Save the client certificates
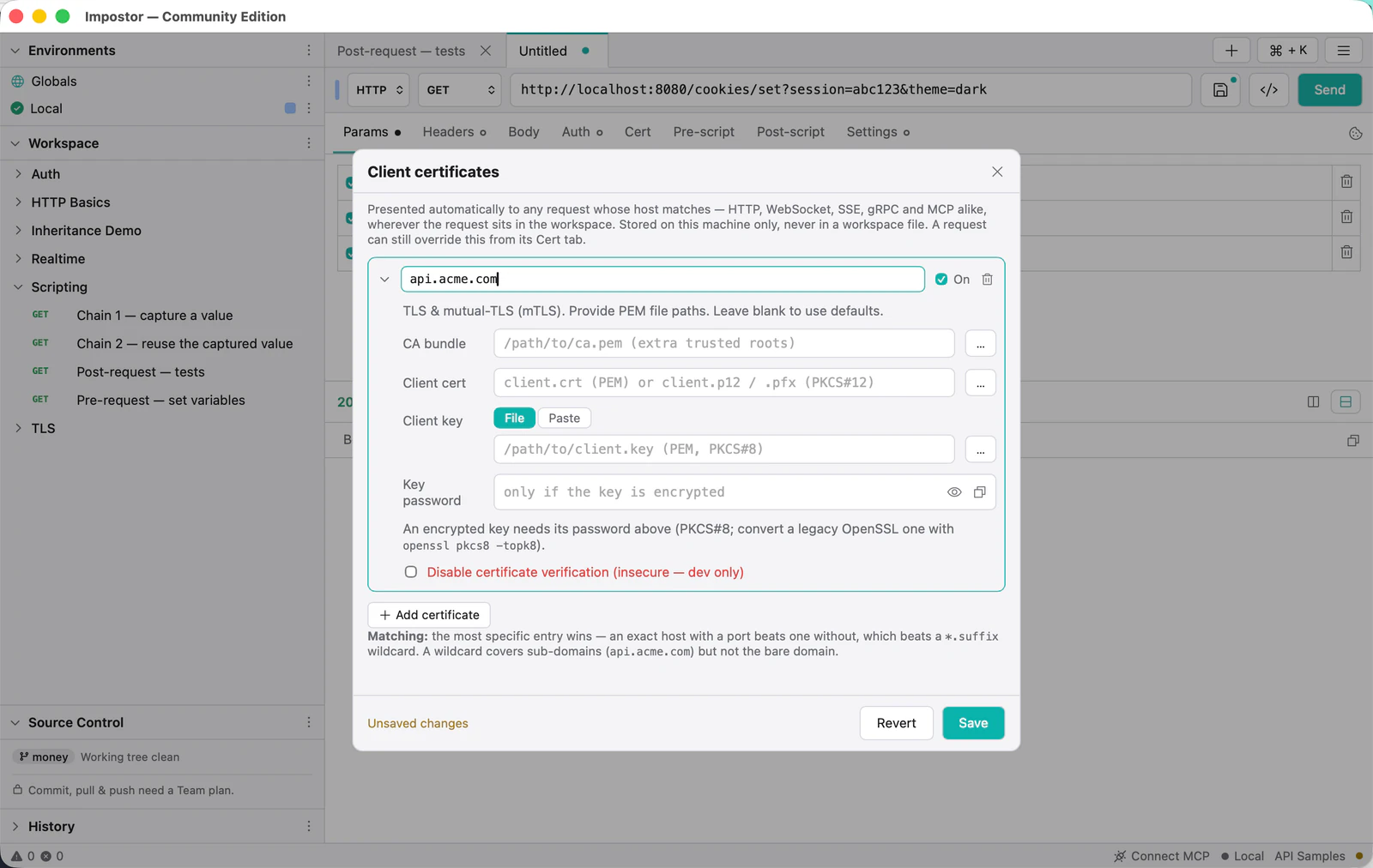Screen dimensions: 1373x868 (973, 723)
